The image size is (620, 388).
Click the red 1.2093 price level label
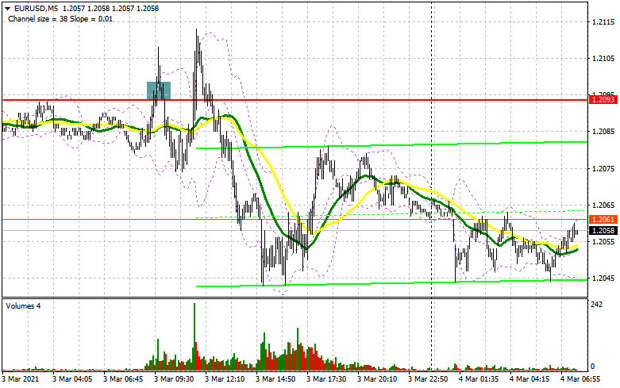pos(603,100)
